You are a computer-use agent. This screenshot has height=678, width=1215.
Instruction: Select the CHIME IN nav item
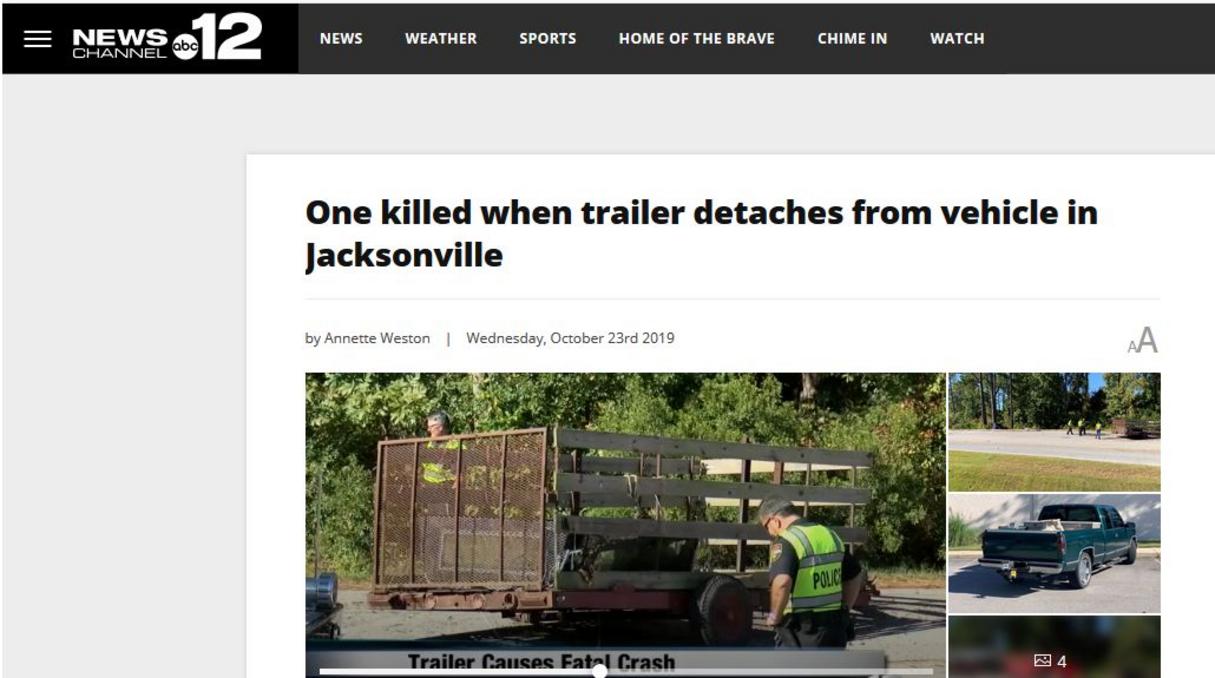(852, 39)
